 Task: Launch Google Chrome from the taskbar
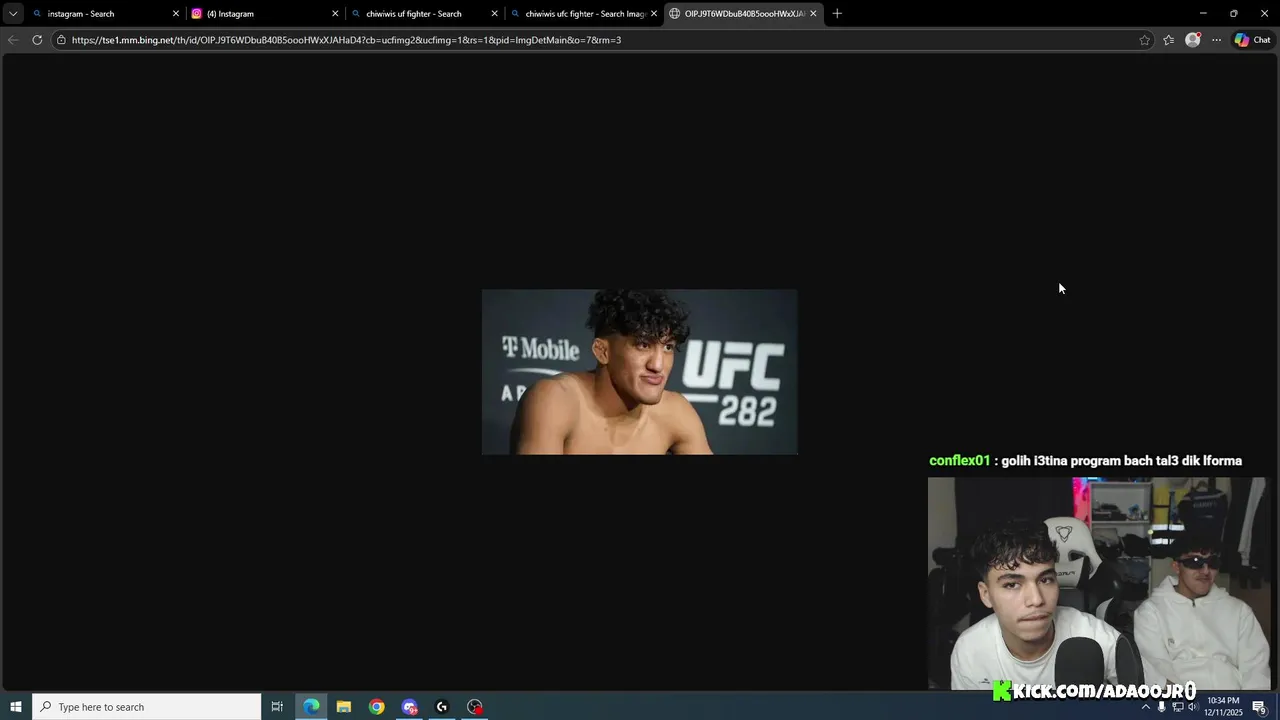376,707
